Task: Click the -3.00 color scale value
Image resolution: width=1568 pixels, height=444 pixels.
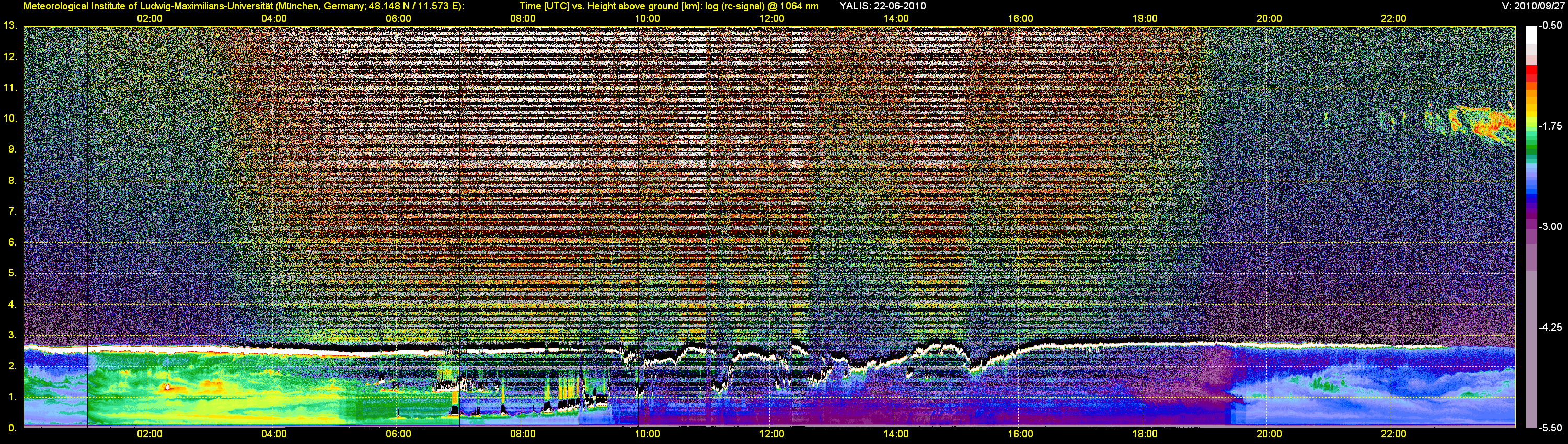Action: pyautogui.click(x=1551, y=226)
